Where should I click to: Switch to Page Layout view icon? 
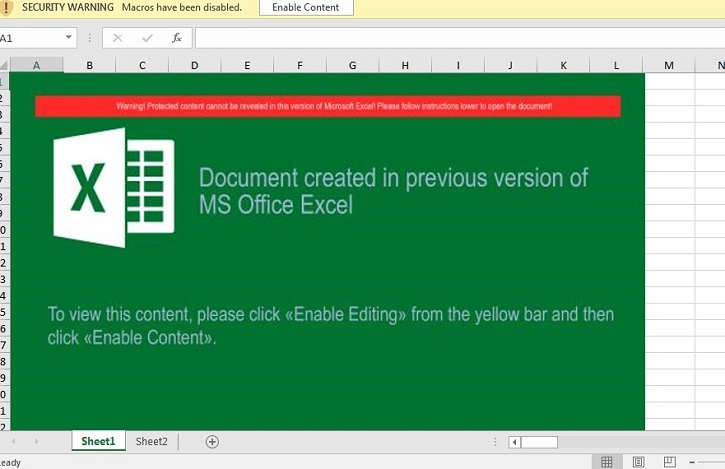(x=638, y=461)
